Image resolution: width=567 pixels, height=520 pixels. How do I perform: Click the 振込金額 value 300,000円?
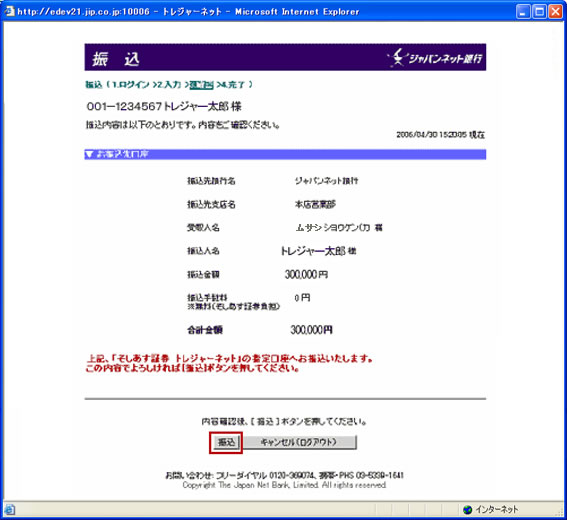[306, 274]
